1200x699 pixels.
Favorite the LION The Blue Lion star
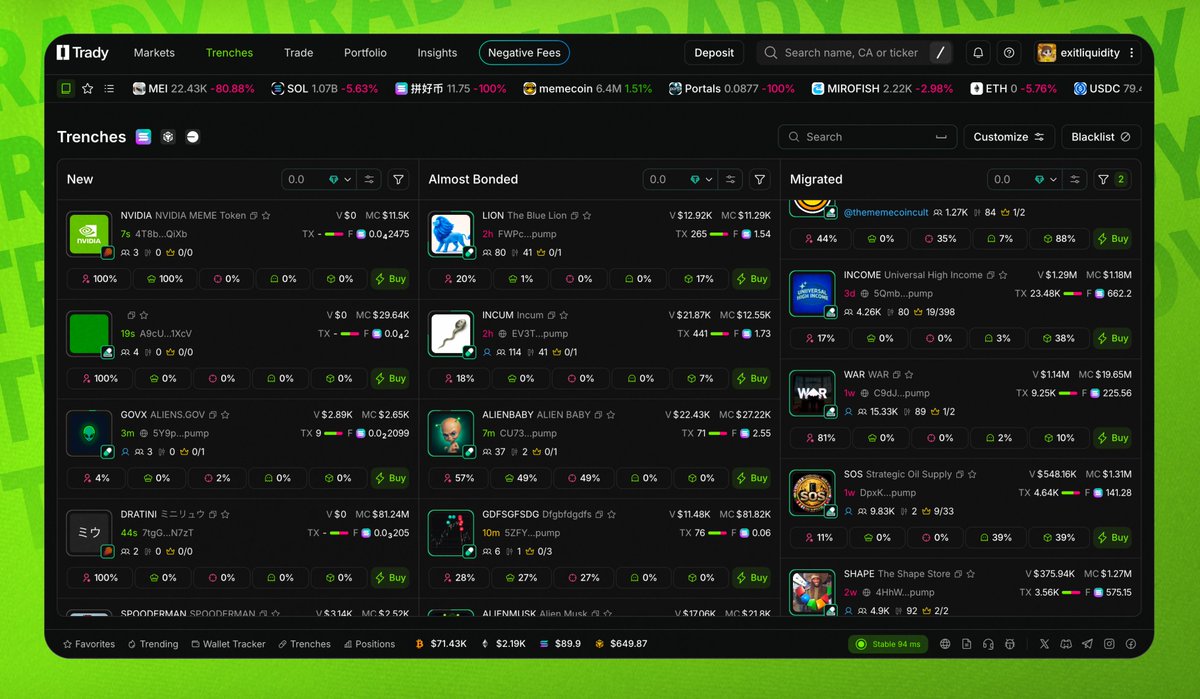click(x=587, y=215)
